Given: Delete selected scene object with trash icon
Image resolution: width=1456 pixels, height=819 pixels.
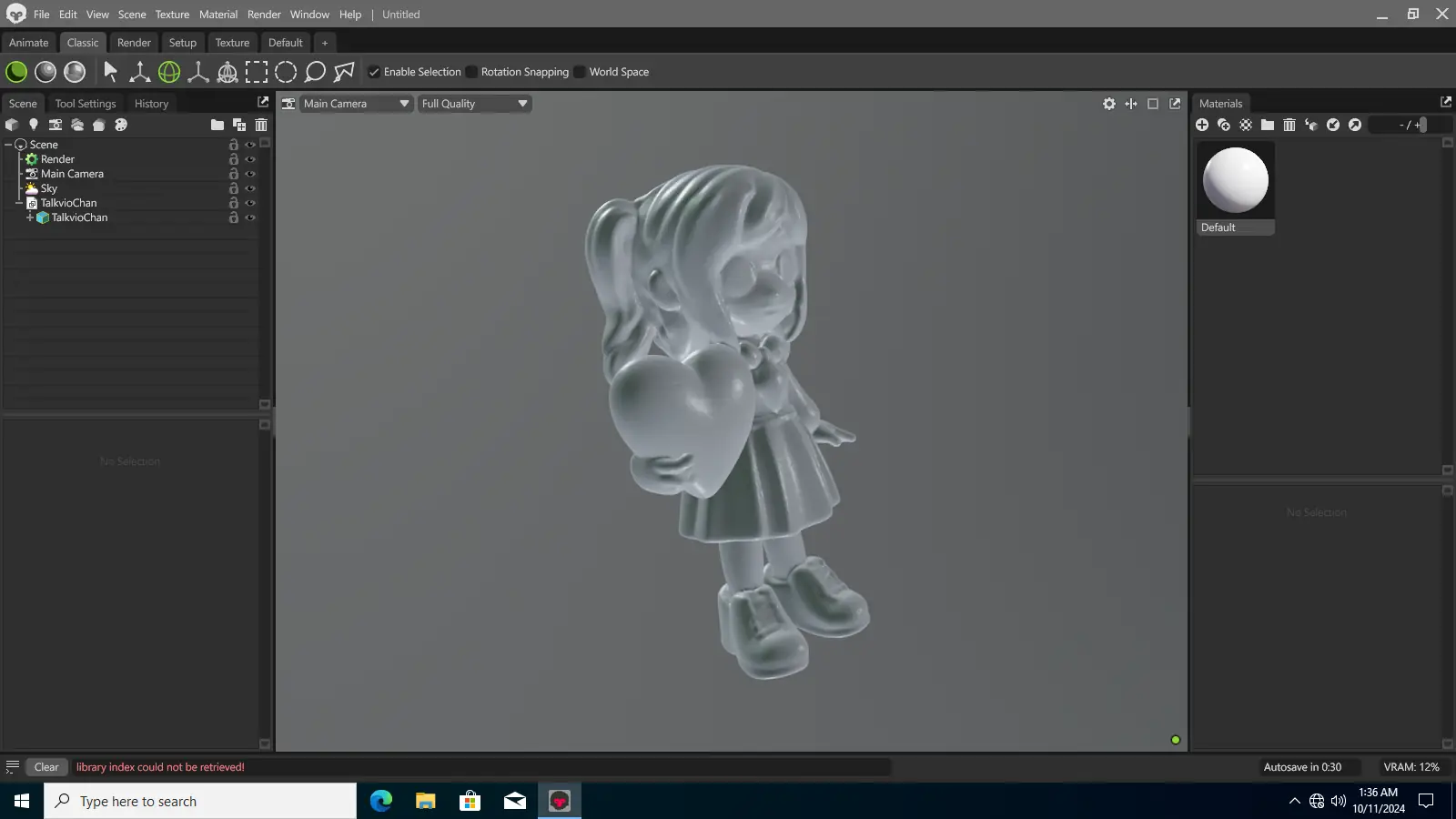Looking at the screenshot, I should (261, 125).
